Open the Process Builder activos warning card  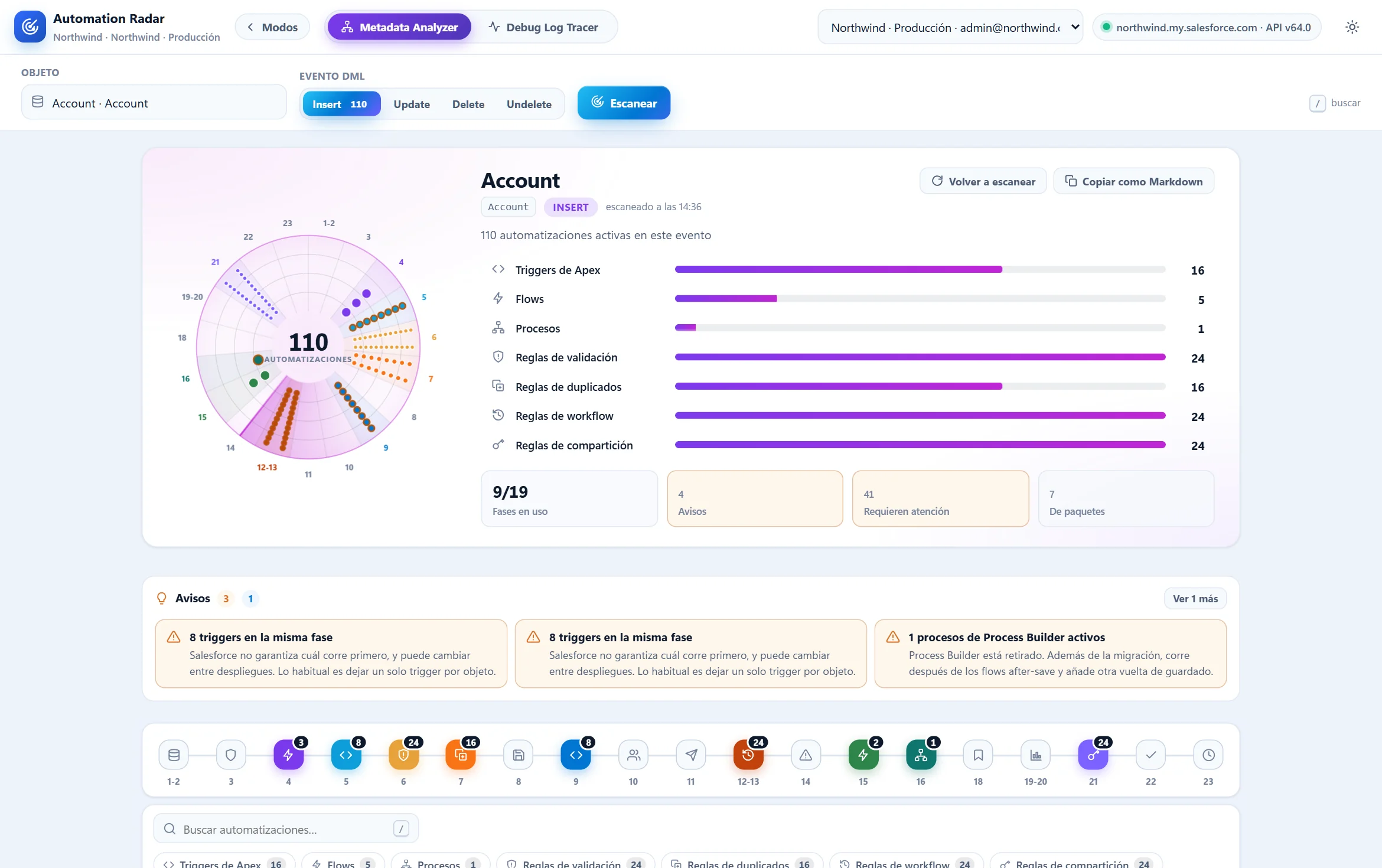pos(1050,654)
